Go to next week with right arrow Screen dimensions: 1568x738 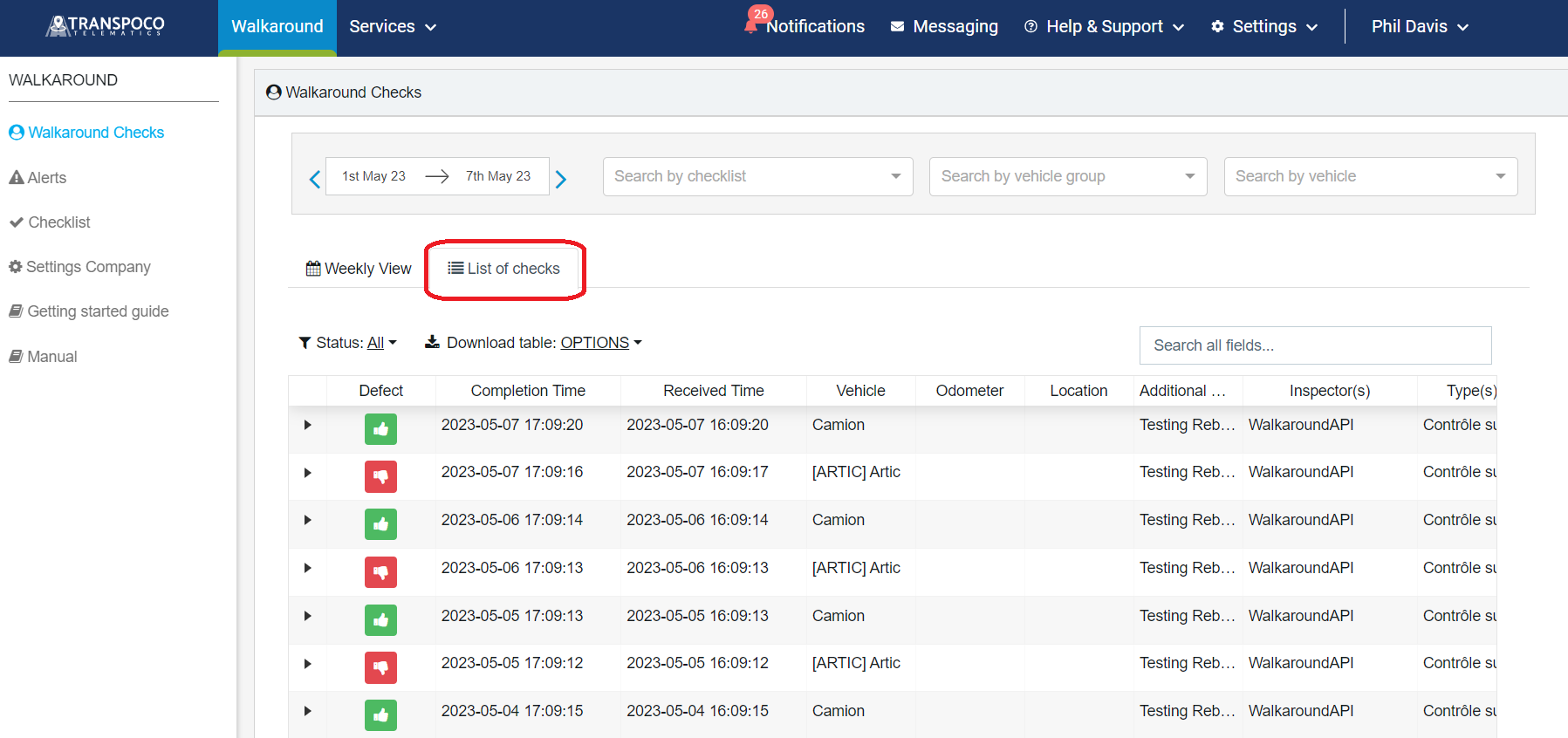[x=561, y=179]
